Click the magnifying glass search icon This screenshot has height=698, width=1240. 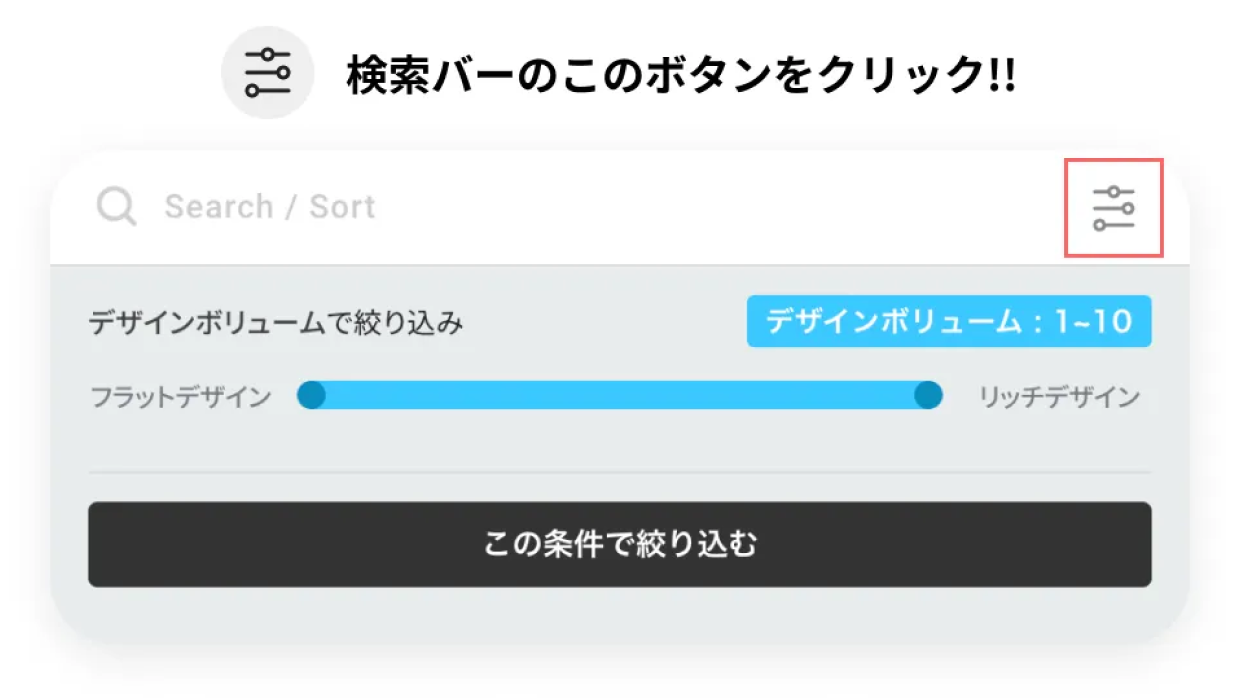pos(116,208)
